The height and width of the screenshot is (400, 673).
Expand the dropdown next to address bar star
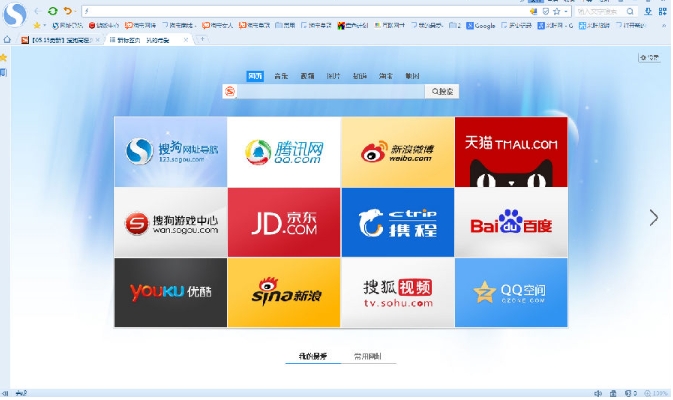coord(566,12)
